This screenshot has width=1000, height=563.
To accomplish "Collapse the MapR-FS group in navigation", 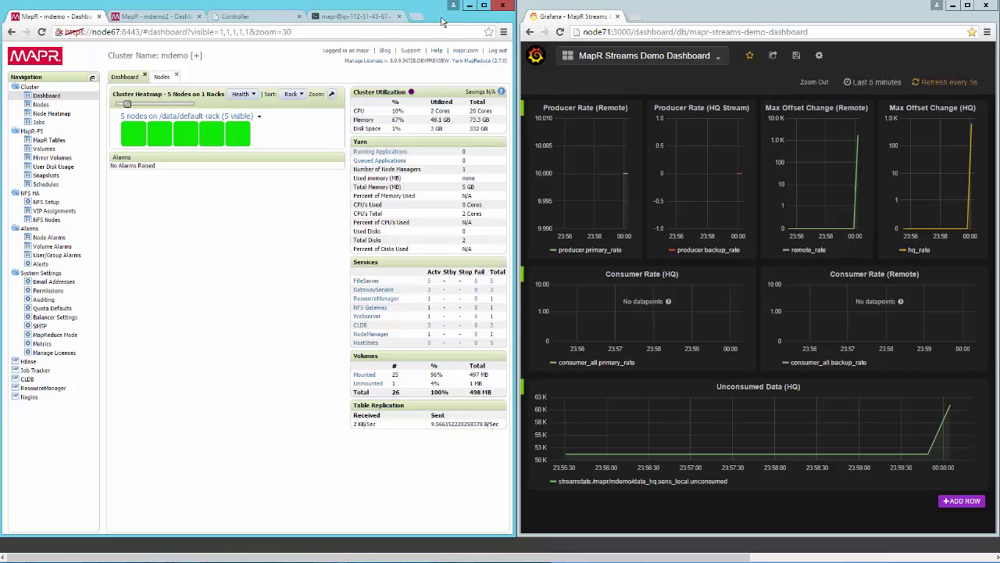I will (x=15, y=131).
